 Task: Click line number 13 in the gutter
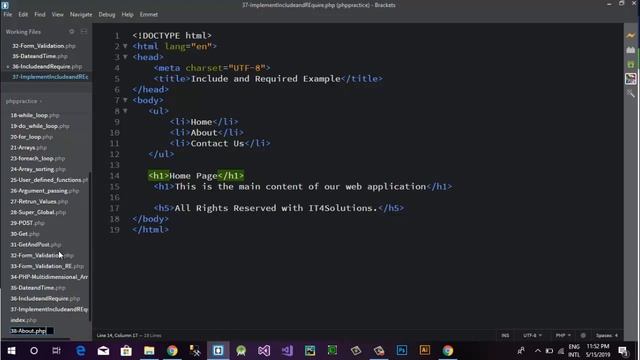[x=115, y=165]
